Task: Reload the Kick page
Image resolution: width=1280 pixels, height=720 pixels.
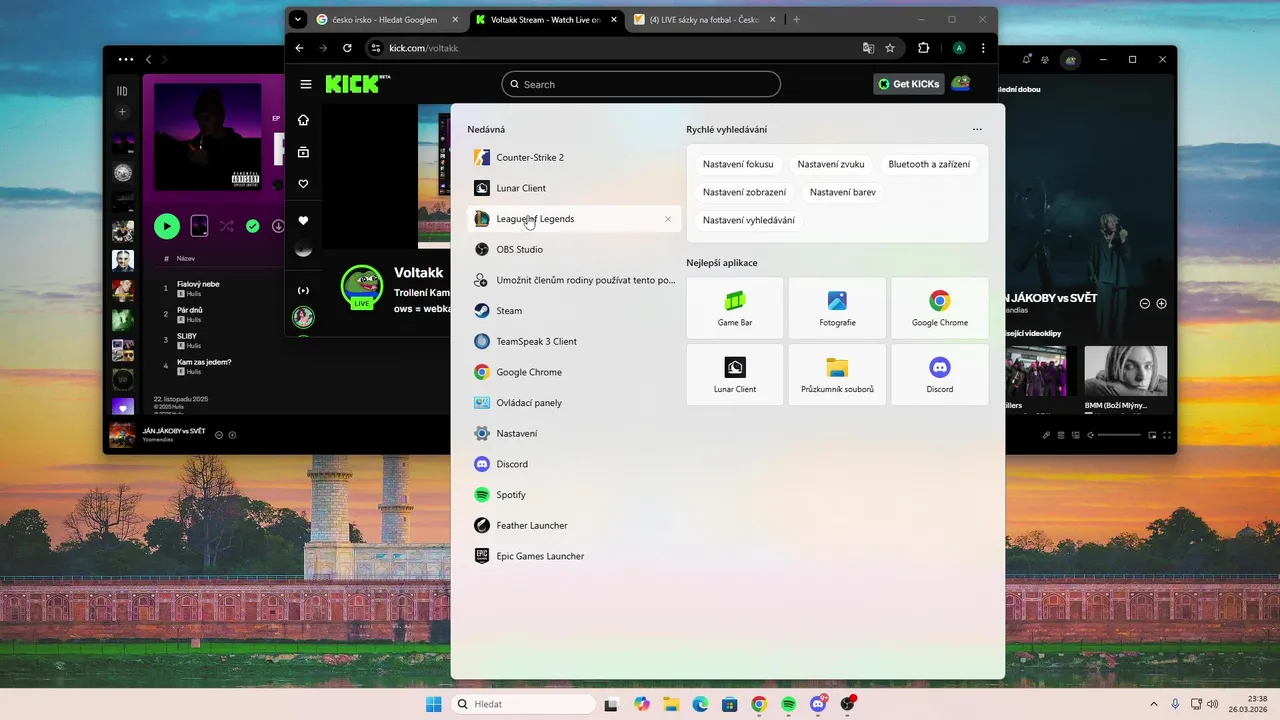Action: 347,48
